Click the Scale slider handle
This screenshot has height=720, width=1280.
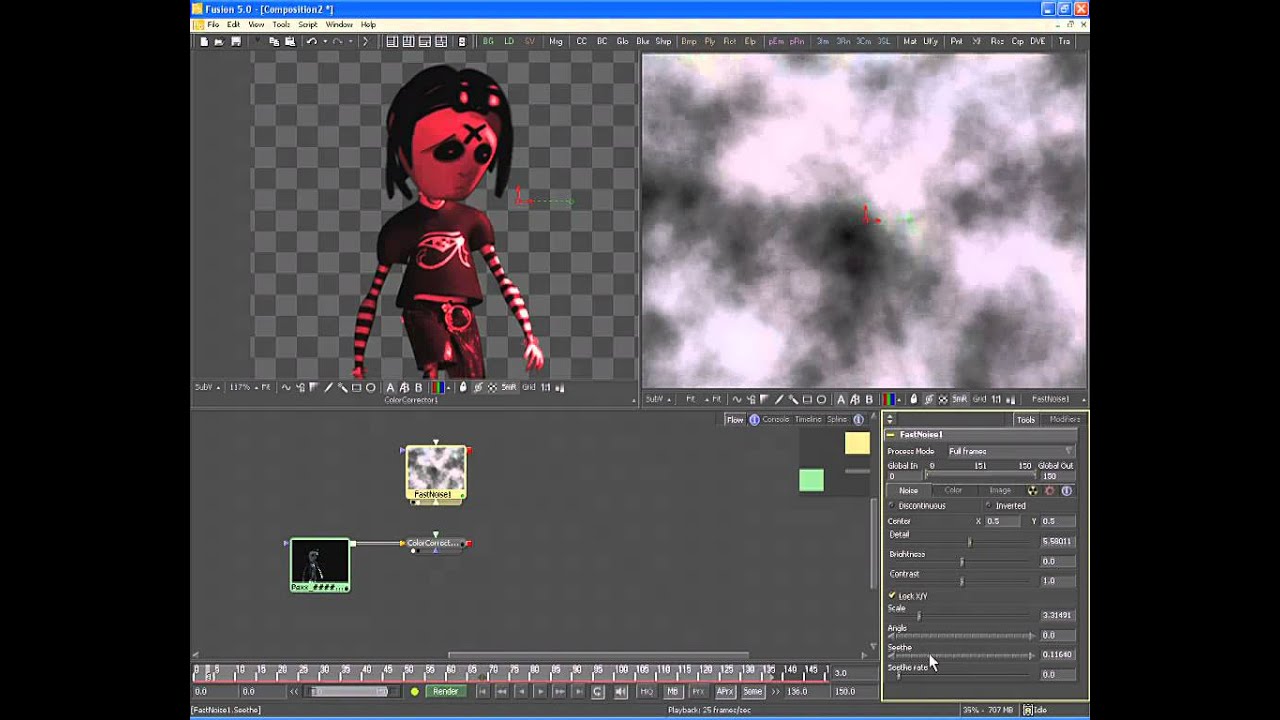919,616
